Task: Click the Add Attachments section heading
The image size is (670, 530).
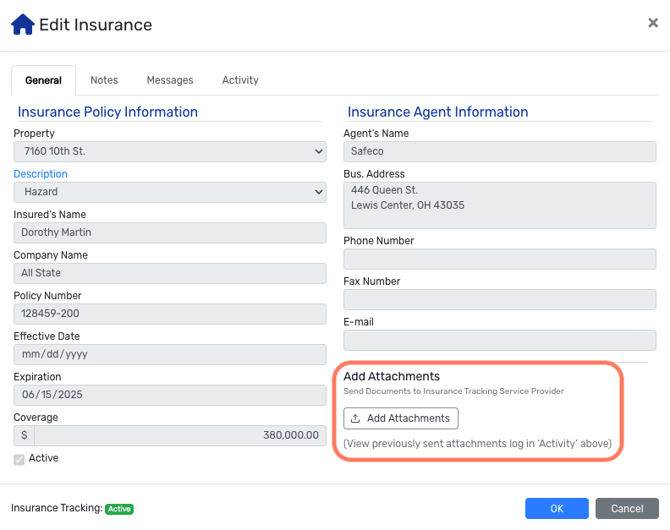Action: coord(391,377)
